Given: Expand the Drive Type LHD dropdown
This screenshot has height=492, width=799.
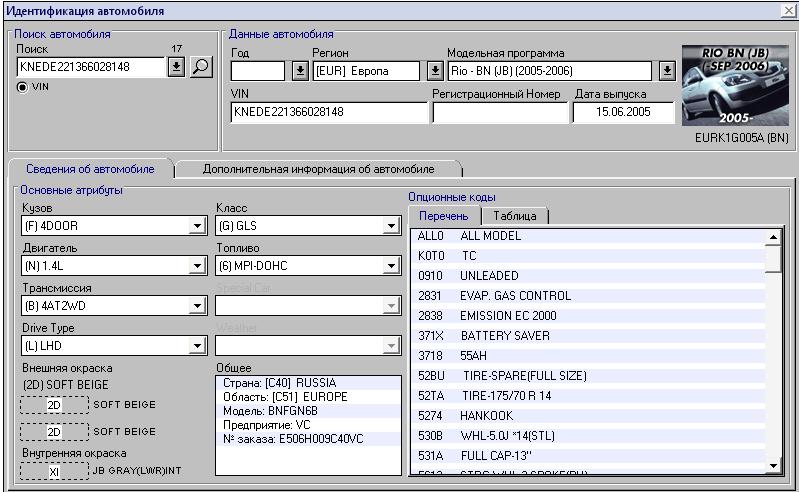Looking at the screenshot, I should click(198, 346).
